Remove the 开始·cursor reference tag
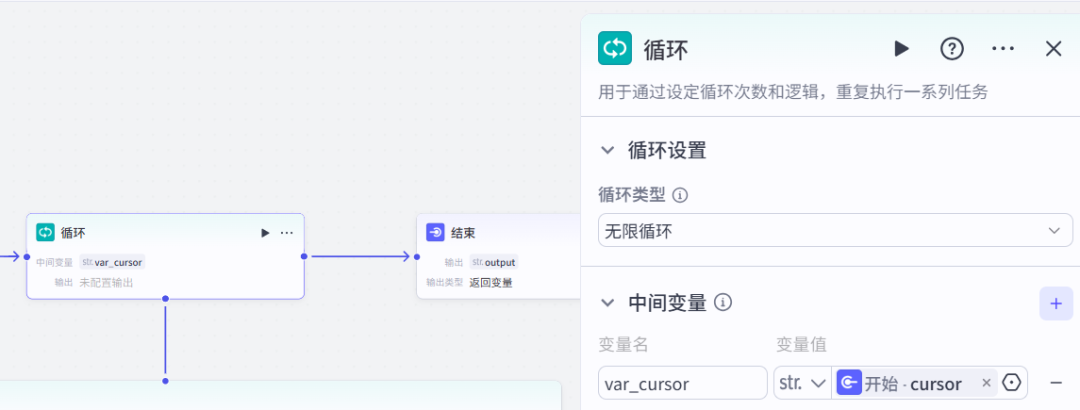1080x410 pixels. click(x=986, y=383)
